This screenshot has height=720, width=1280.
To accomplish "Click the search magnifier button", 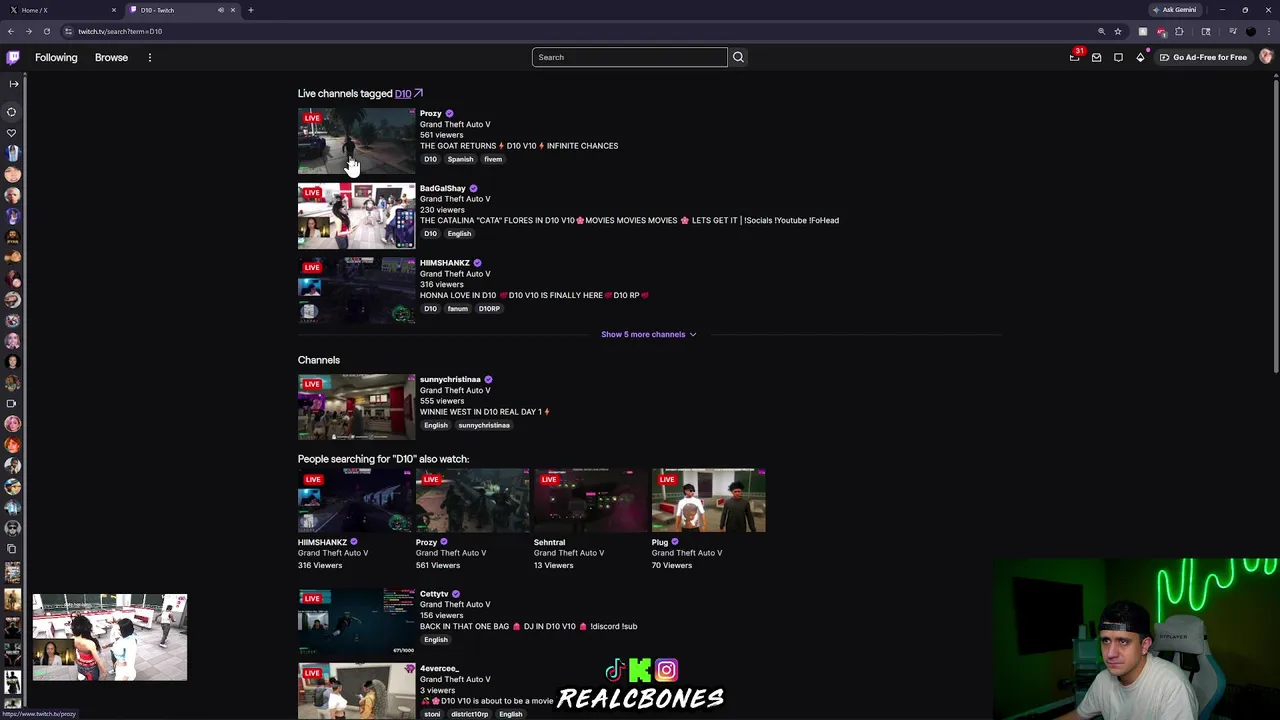I will click(x=738, y=57).
